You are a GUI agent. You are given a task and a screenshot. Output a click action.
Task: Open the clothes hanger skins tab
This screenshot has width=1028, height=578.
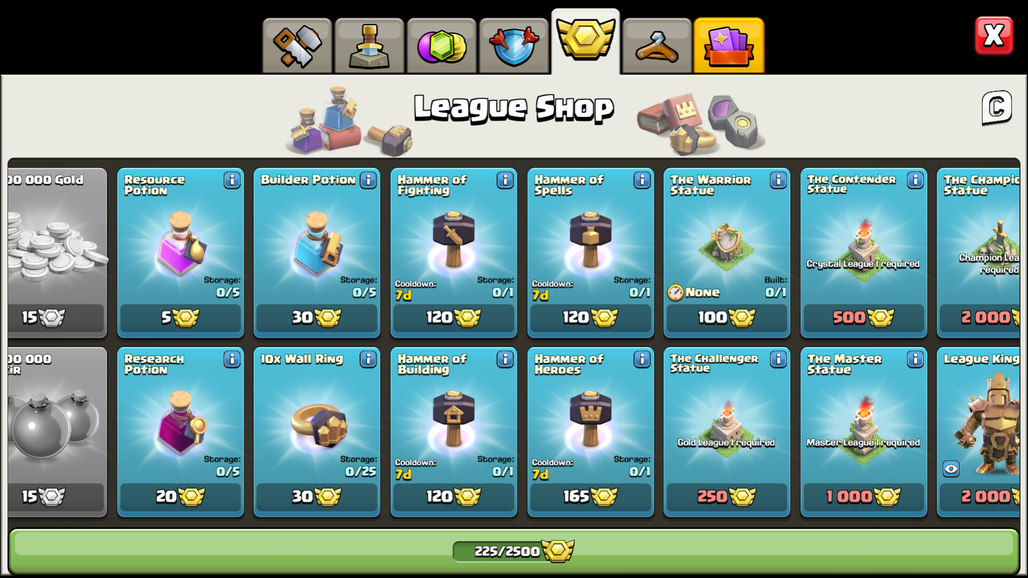coord(657,46)
